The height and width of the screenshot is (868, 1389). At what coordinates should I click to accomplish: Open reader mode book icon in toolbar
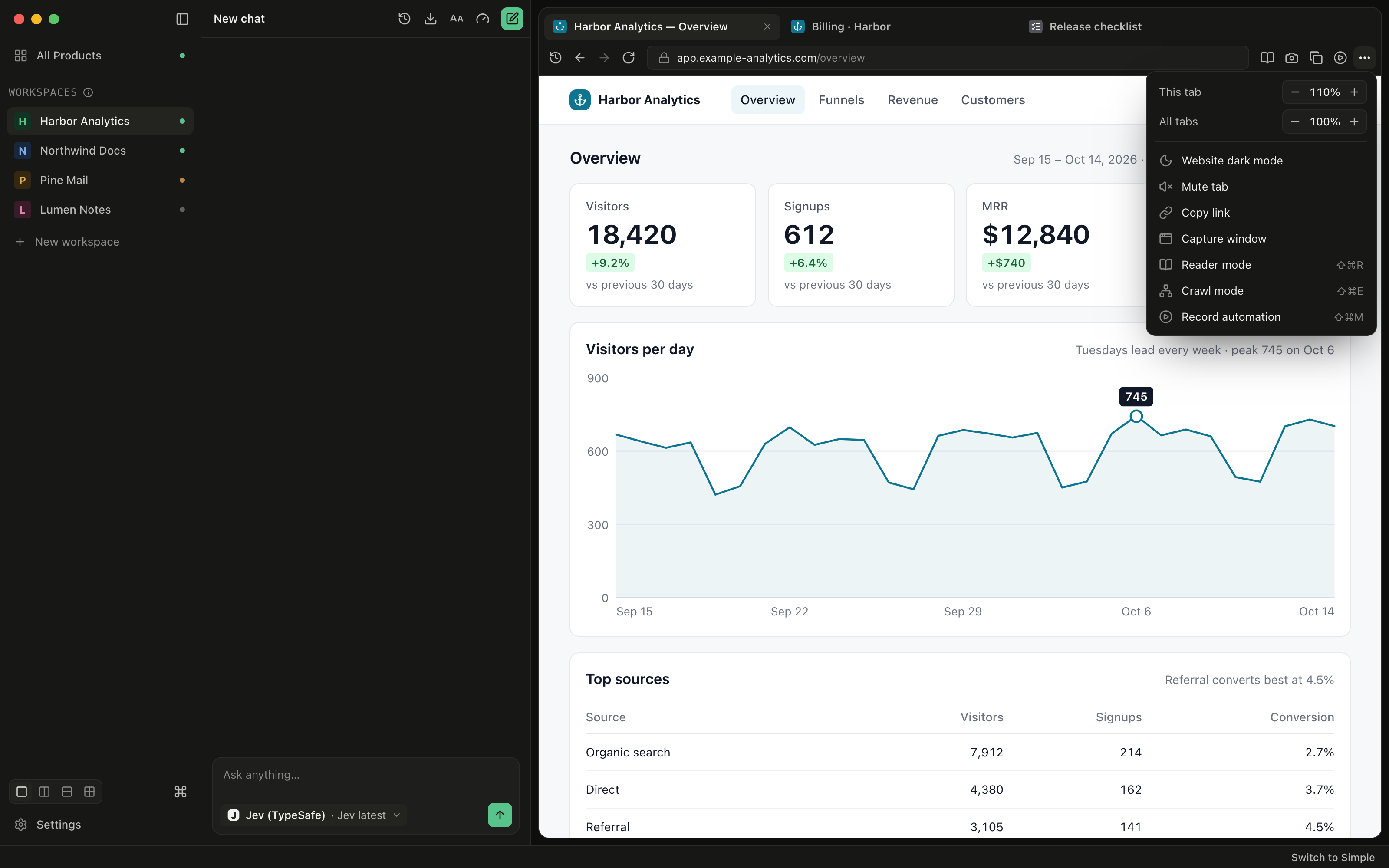click(x=1267, y=58)
